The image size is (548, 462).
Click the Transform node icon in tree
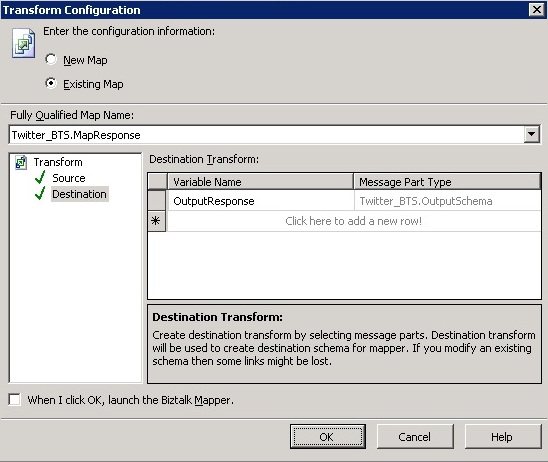coord(21,162)
